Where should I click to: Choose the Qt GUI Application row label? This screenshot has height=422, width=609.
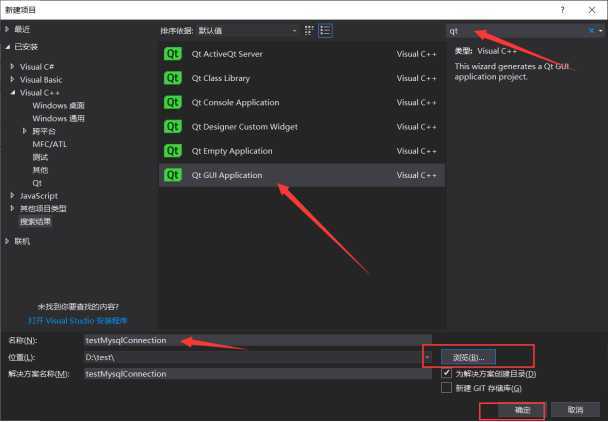coord(227,175)
